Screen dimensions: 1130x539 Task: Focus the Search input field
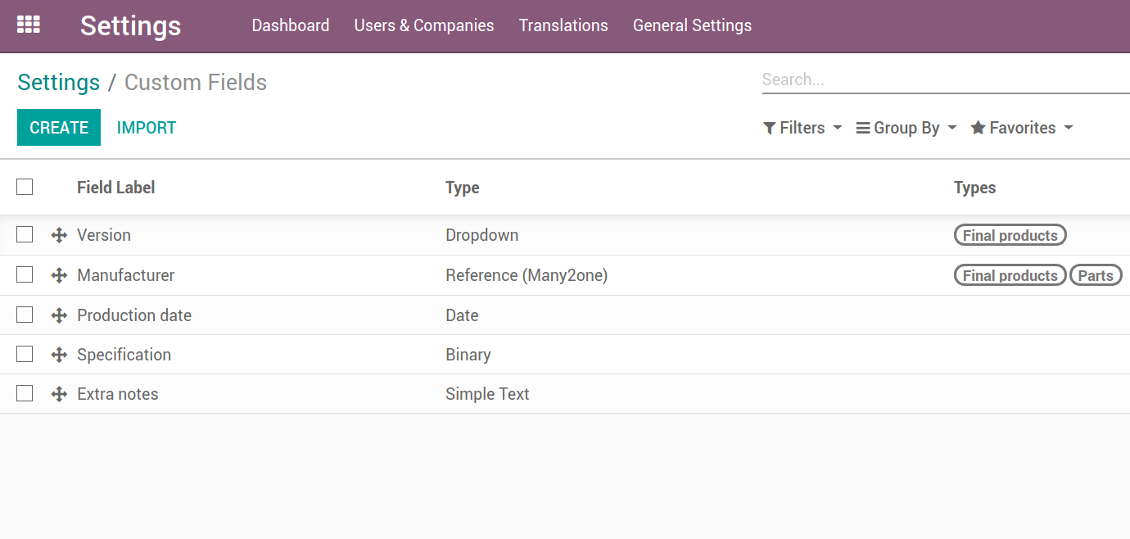coord(946,80)
